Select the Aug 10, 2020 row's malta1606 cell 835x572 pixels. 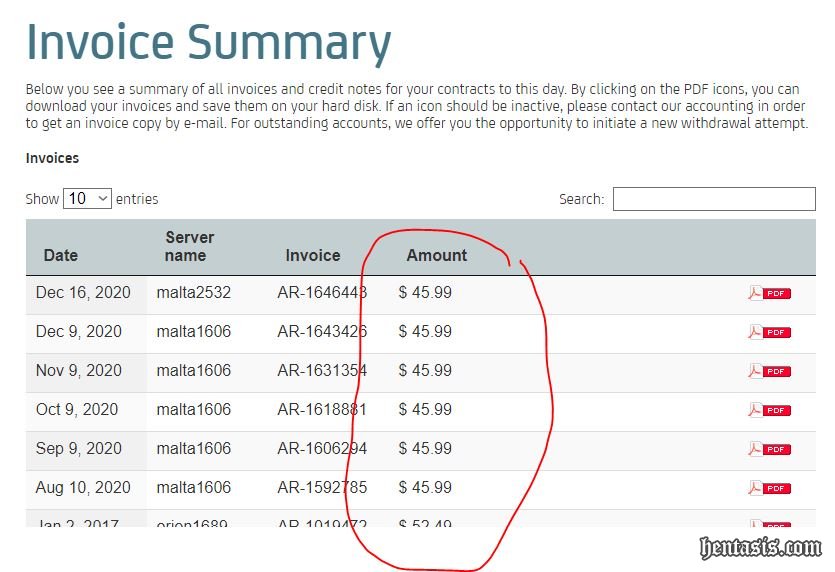tap(193, 488)
